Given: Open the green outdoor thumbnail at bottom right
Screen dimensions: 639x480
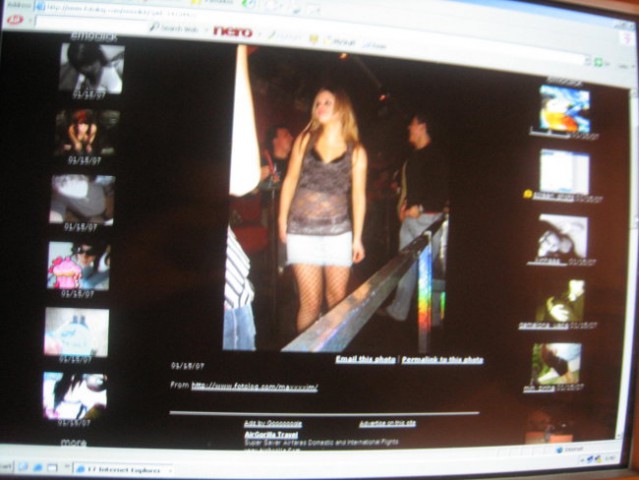Looking at the screenshot, I should pyautogui.click(x=556, y=364).
